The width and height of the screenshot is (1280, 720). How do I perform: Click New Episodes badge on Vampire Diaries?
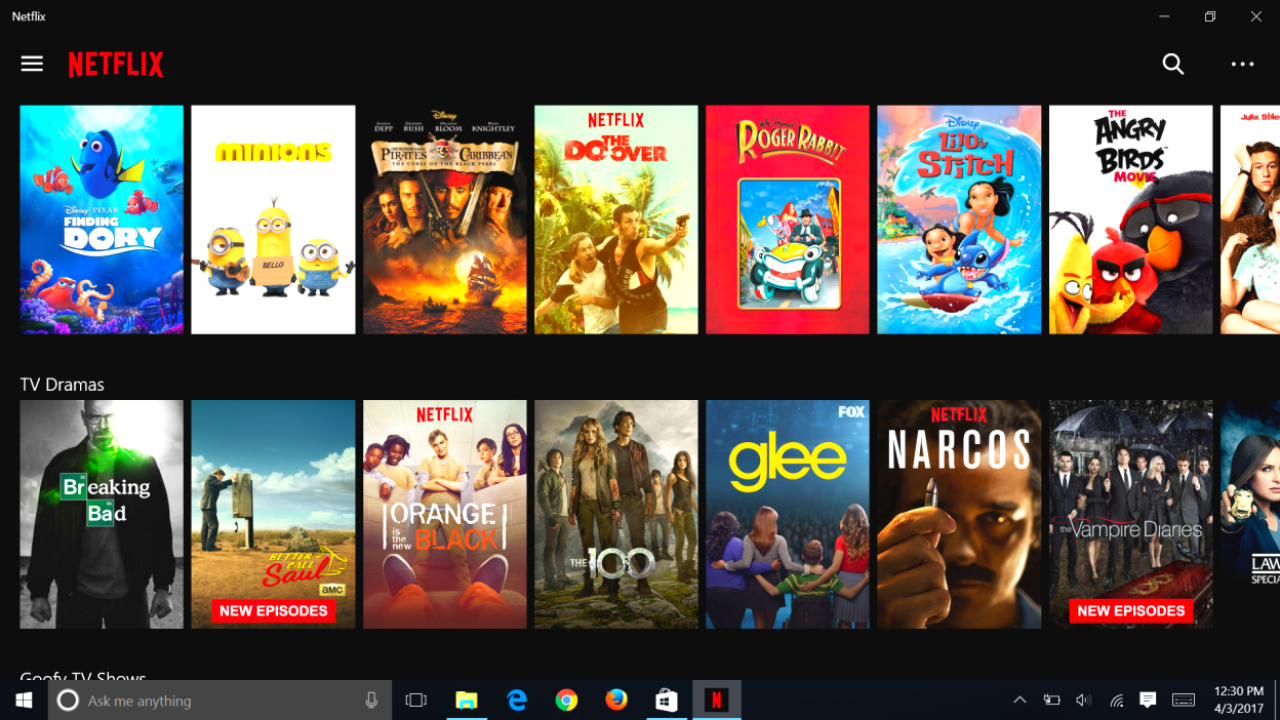point(1131,611)
